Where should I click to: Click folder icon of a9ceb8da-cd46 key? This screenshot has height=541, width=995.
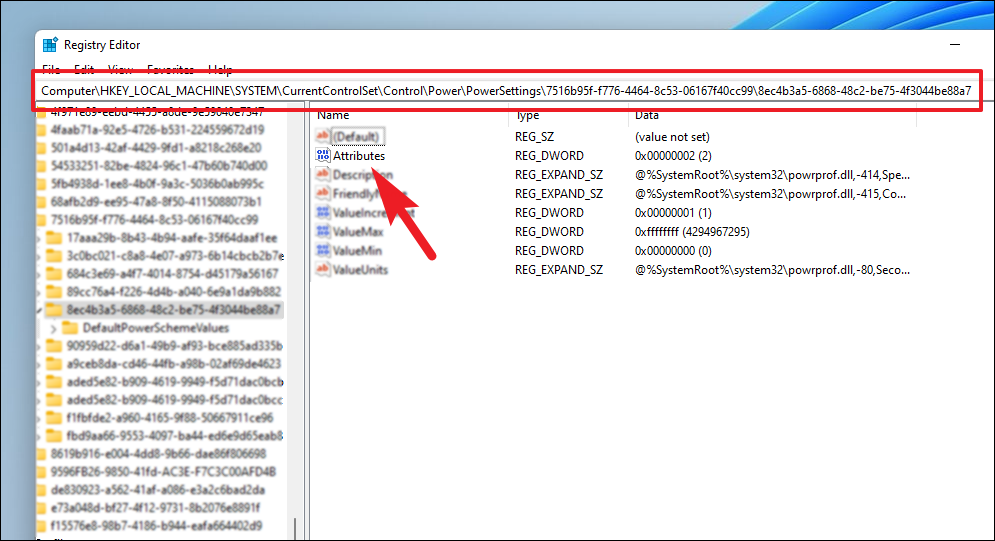[x=55, y=364]
